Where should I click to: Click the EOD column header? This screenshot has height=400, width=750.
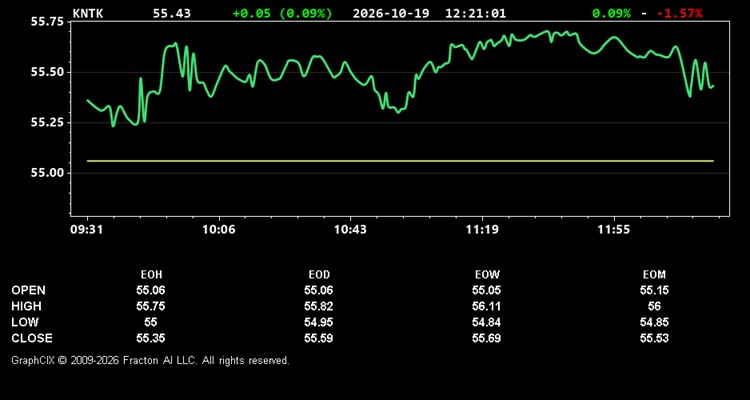(319, 275)
